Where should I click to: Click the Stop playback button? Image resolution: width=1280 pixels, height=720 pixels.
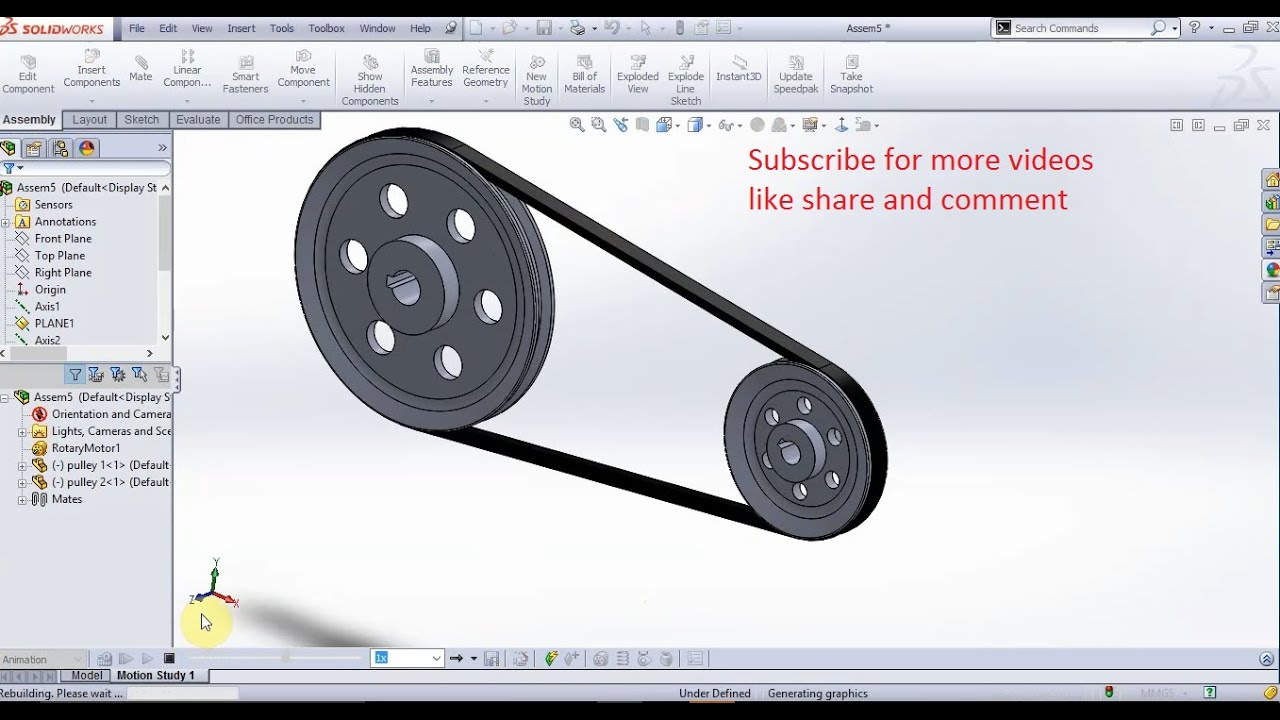point(169,658)
